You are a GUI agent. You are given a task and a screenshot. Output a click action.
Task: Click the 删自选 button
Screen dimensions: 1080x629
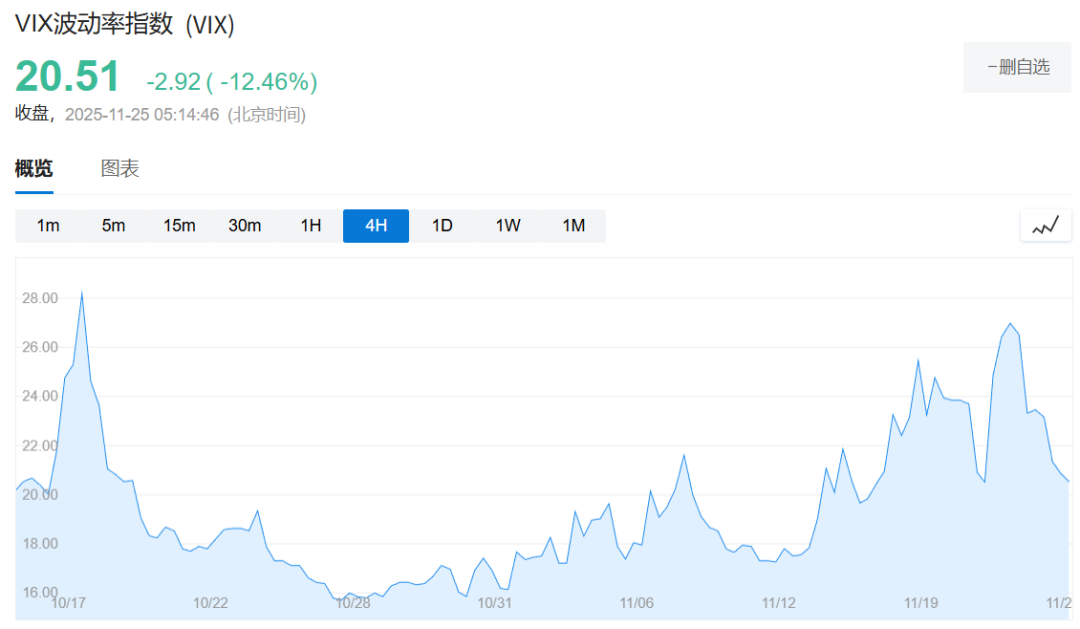(1017, 67)
